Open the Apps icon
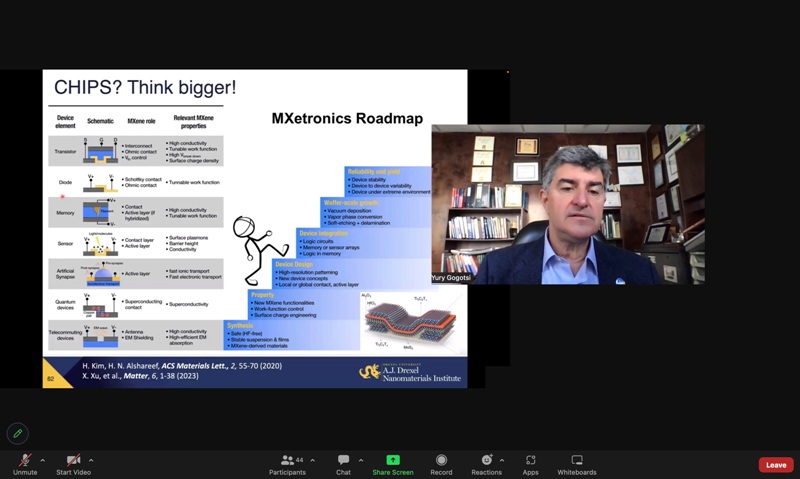 coord(531,460)
